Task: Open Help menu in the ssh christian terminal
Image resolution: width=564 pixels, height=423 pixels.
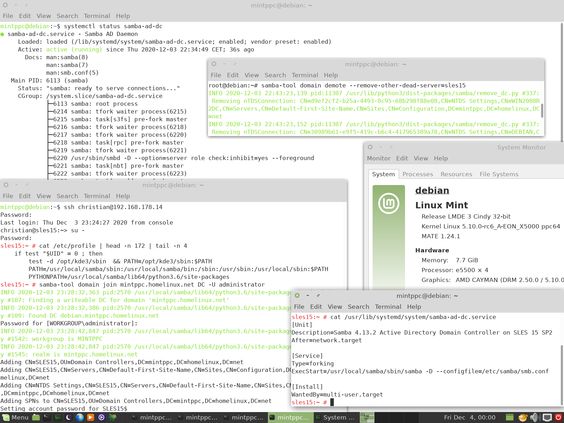Action: click(123, 196)
